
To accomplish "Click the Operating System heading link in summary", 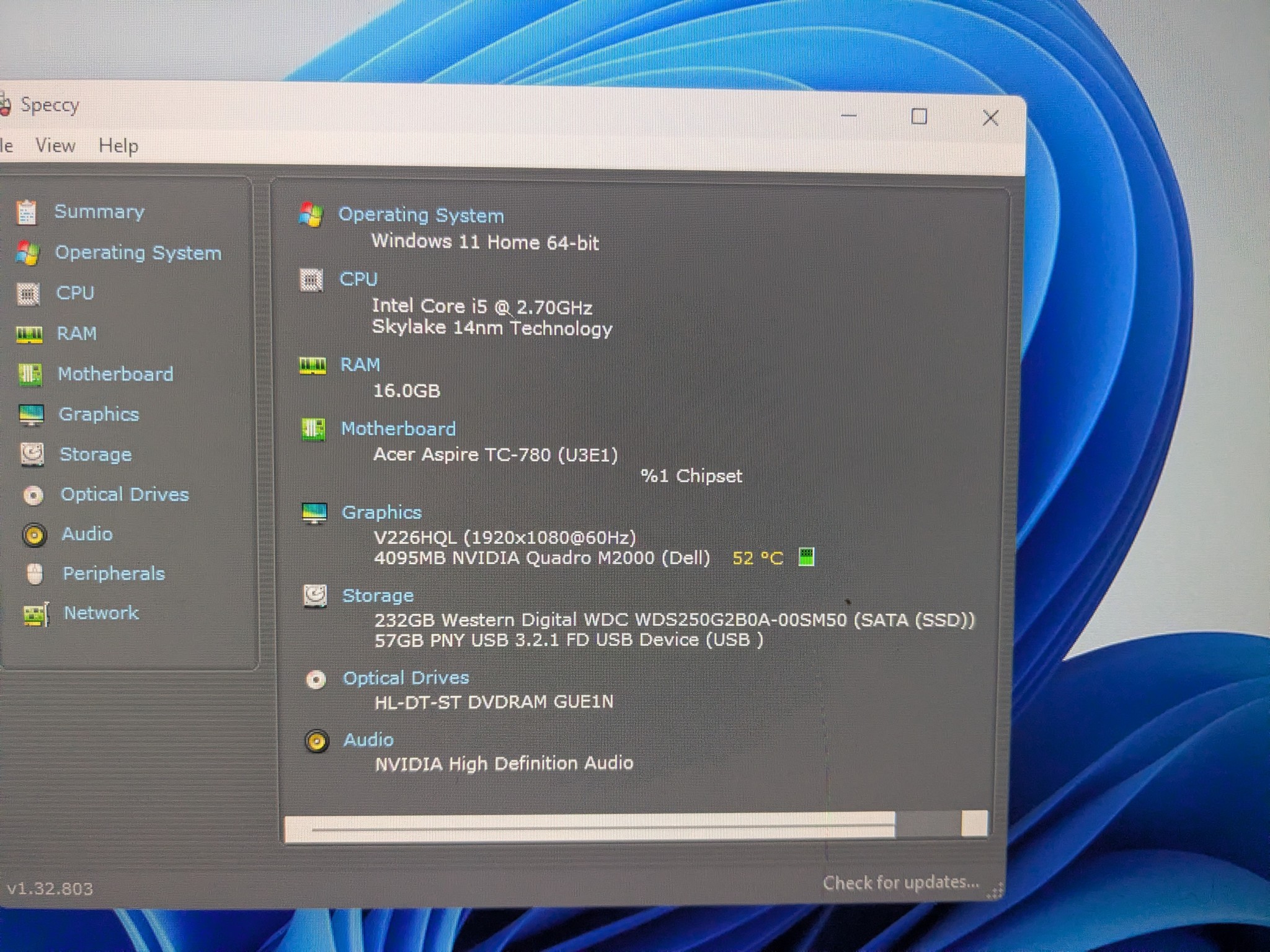I will coord(421,215).
